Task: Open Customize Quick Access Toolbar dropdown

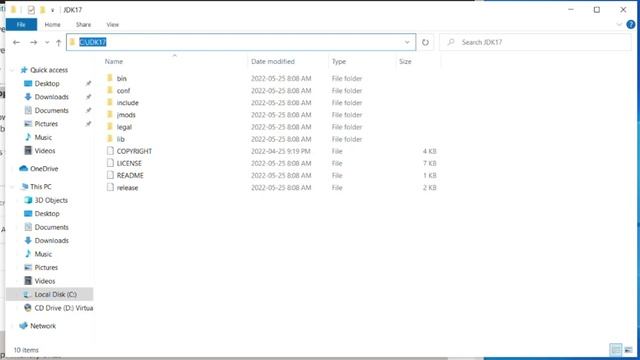Action: (53, 10)
